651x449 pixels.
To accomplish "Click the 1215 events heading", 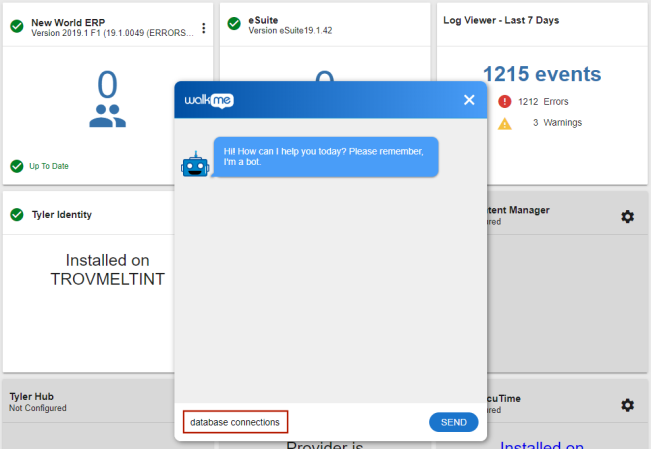I will [542, 74].
